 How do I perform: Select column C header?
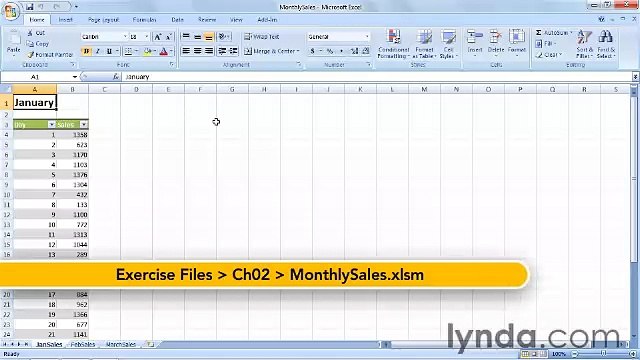click(104, 89)
